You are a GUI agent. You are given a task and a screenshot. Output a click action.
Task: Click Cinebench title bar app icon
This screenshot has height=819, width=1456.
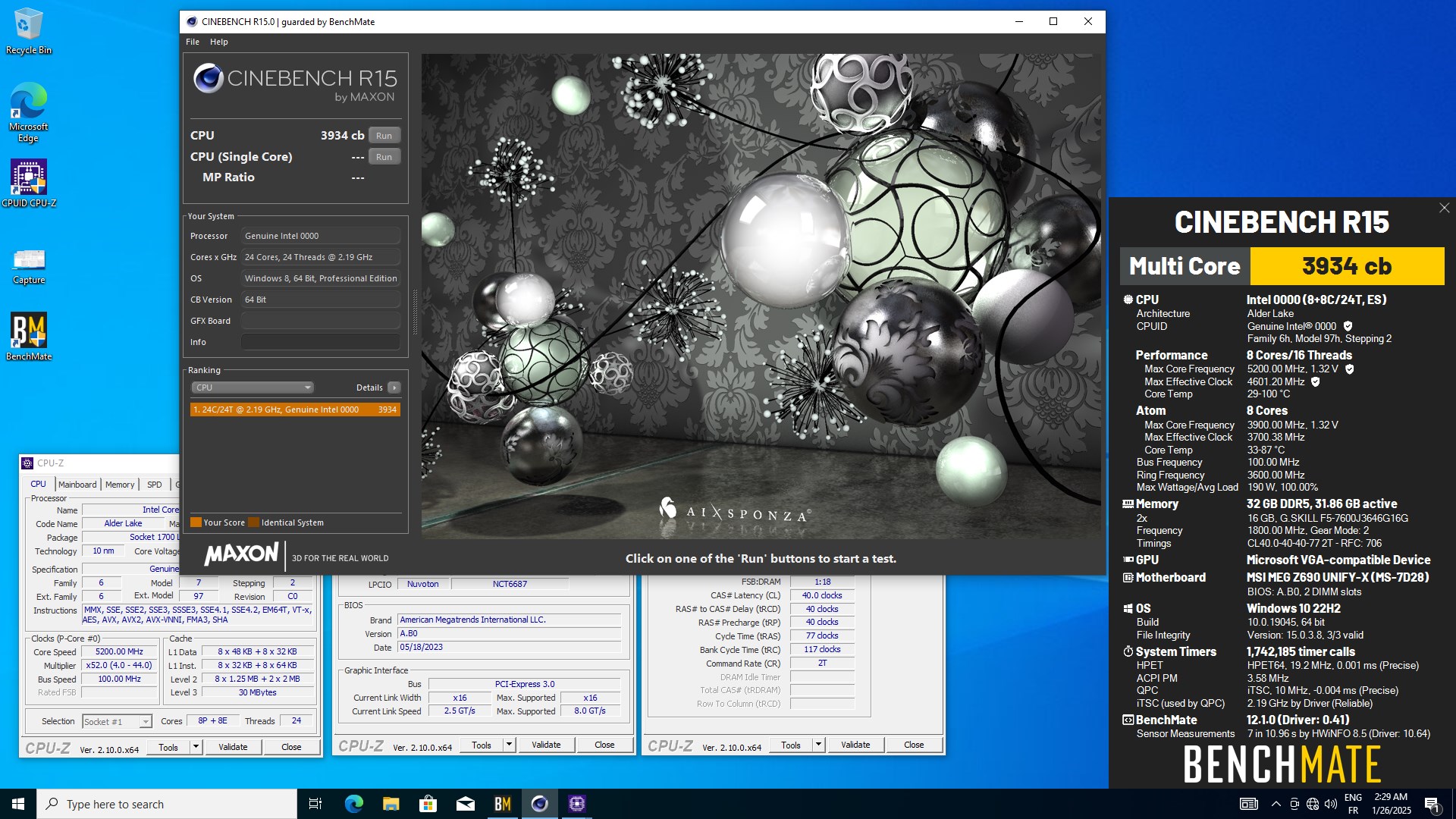pos(192,21)
